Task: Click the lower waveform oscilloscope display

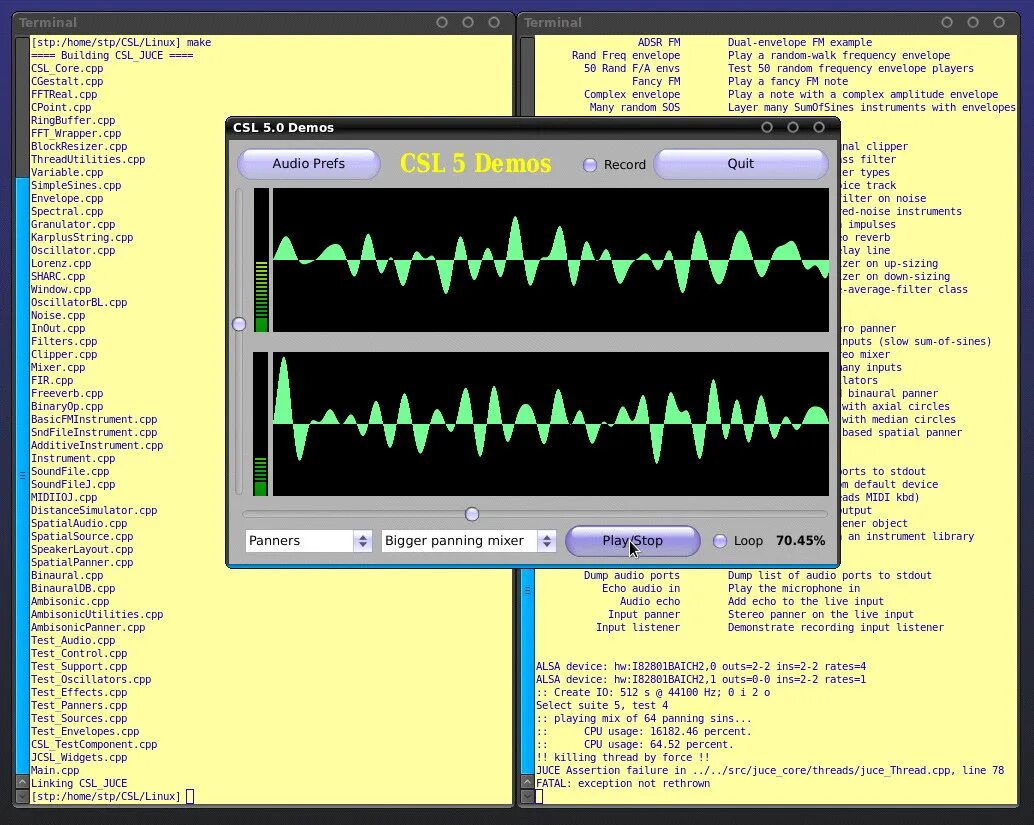Action: 551,423
